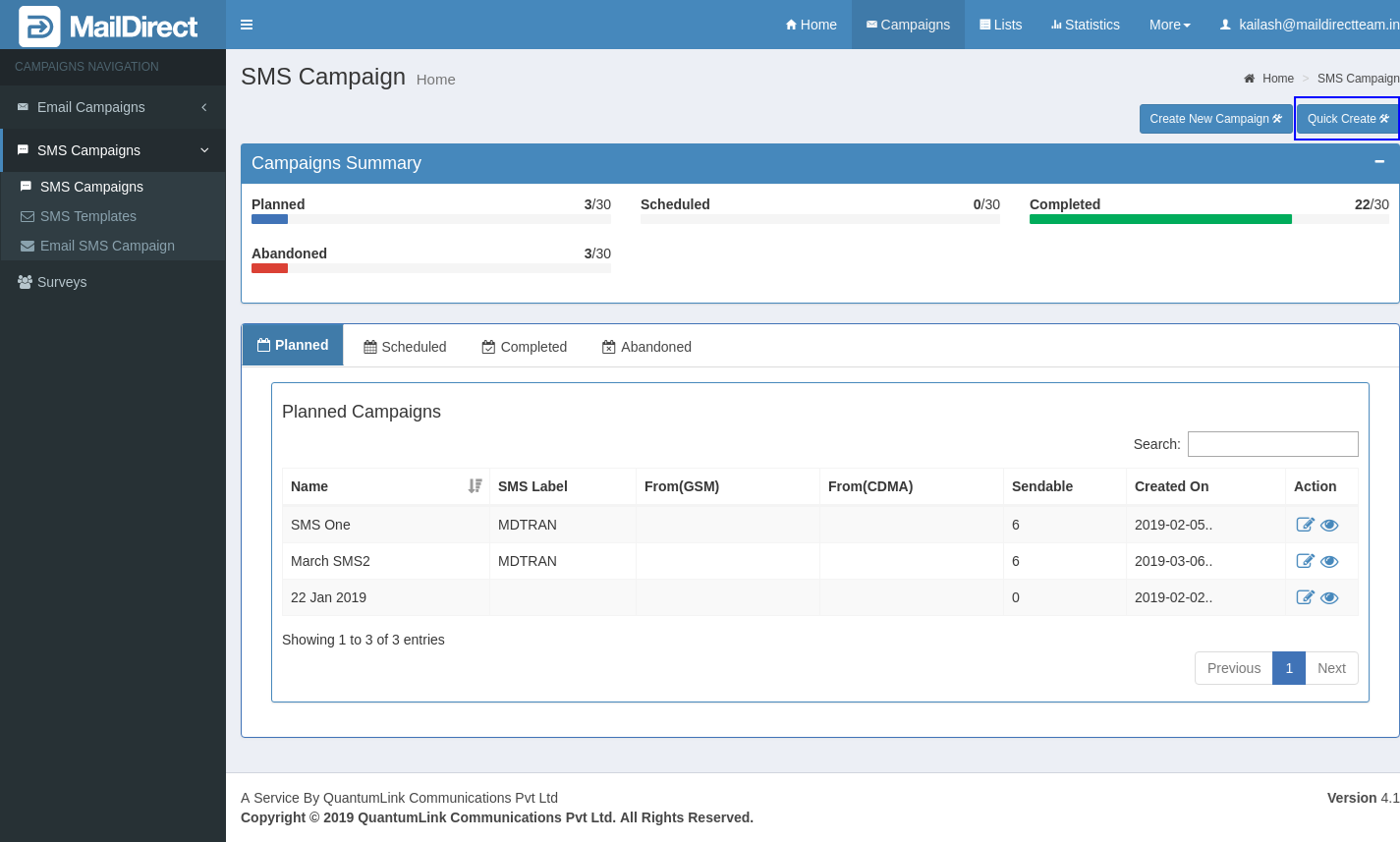The width and height of the screenshot is (1400, 842).
Task: Open Statistics from top navigation
Action: coord(1085,25)
